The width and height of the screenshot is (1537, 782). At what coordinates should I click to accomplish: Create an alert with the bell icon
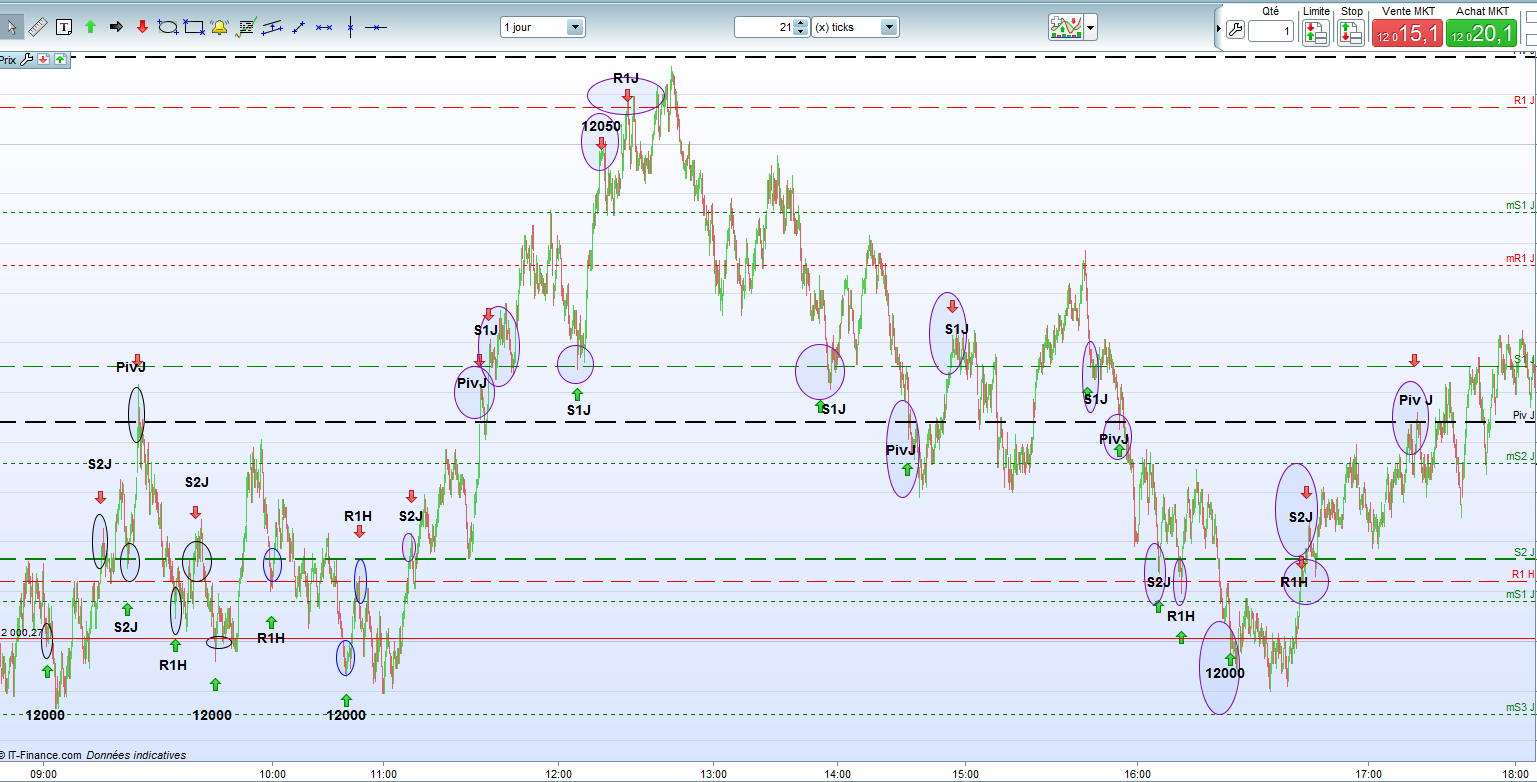click(219, 27)
